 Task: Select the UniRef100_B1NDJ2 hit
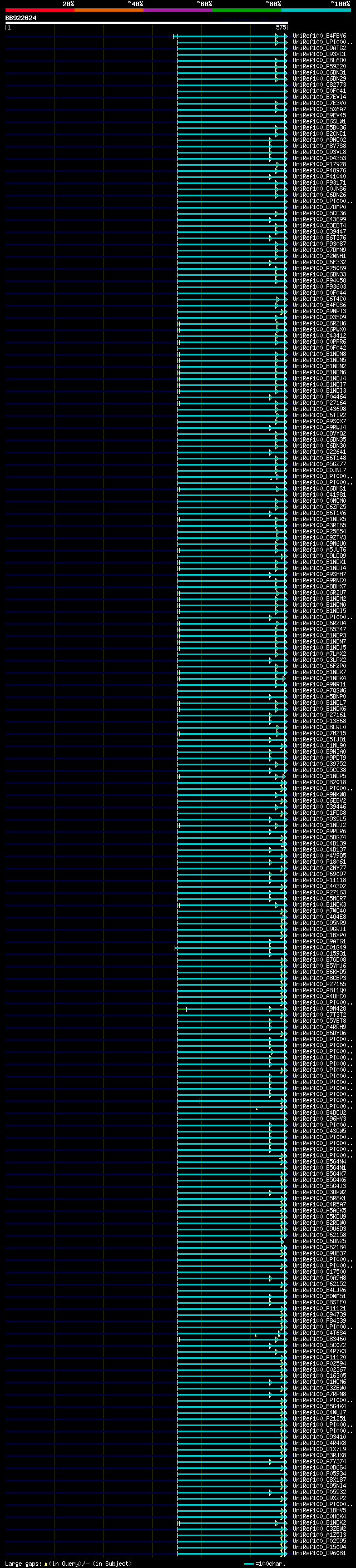[x=319, y=825]
